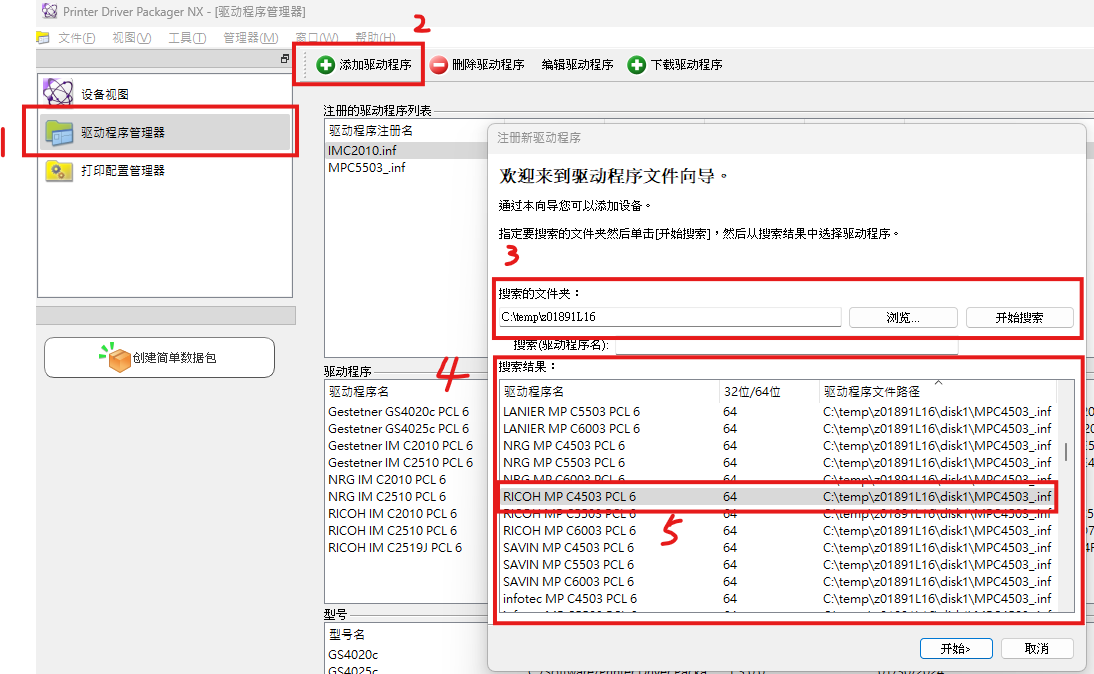
Task: Select NRG IM C2010 PCL 6 in driver list
Action: click(x=407, y=479)
